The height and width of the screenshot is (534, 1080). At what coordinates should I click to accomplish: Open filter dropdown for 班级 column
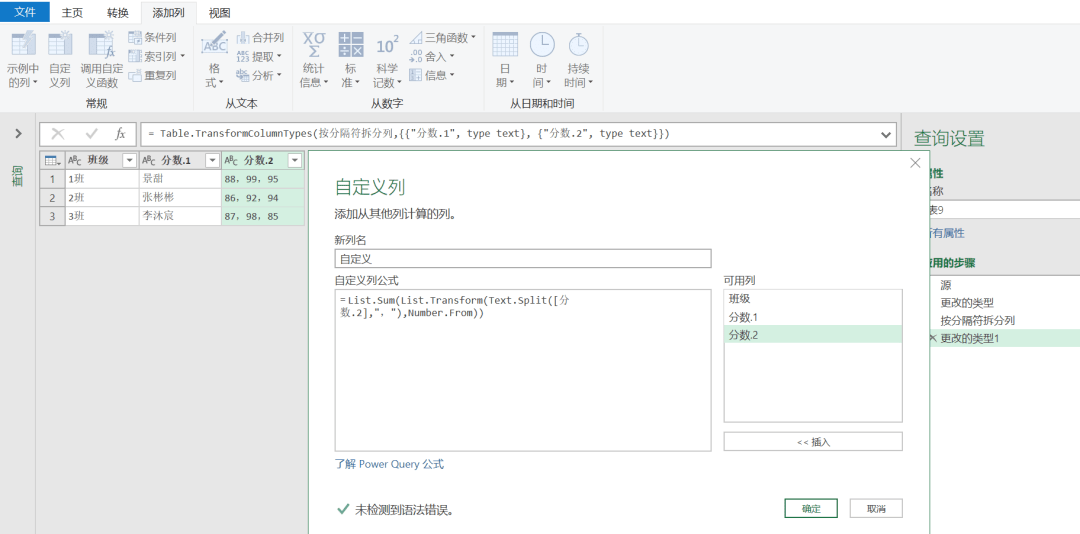tap(129, 161)
